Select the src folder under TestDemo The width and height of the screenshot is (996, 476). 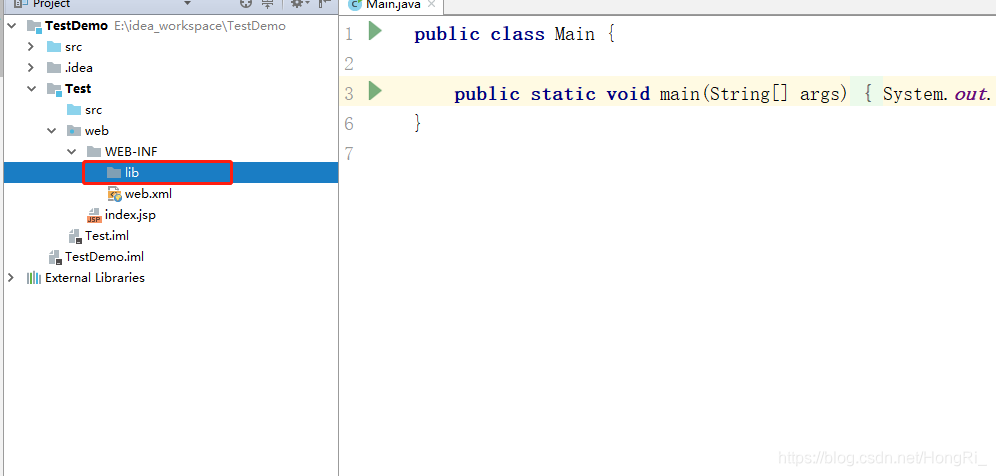coord(73,47)
